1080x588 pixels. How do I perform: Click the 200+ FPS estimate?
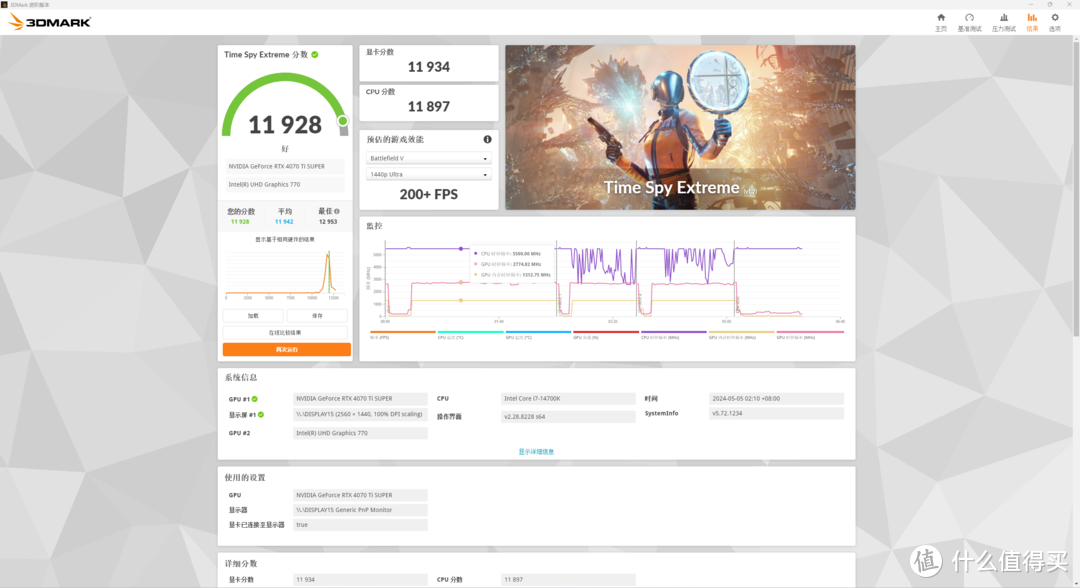click(428, 194)
